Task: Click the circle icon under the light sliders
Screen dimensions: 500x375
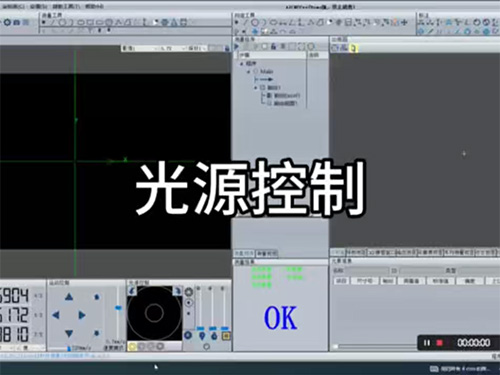Action: point(207,347)
